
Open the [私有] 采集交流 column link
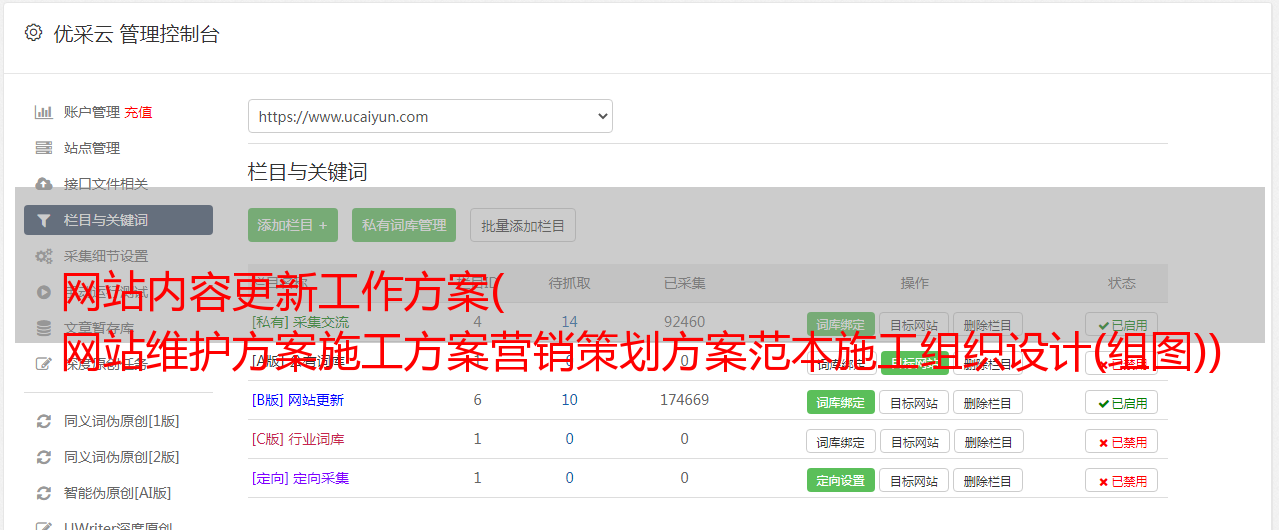300,322
